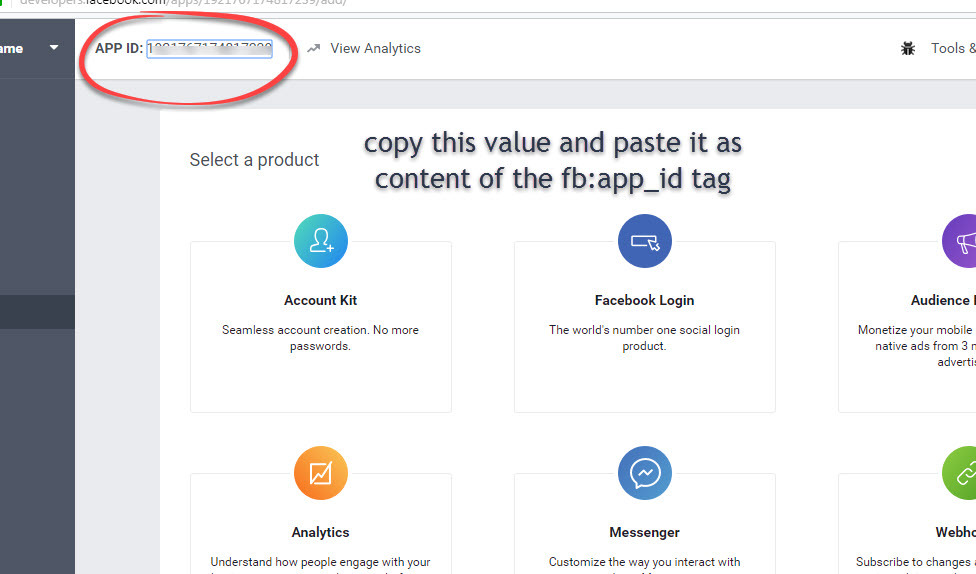Open the Messenger product card
Viewport: 976px width, 574px height.
(644, 524)
